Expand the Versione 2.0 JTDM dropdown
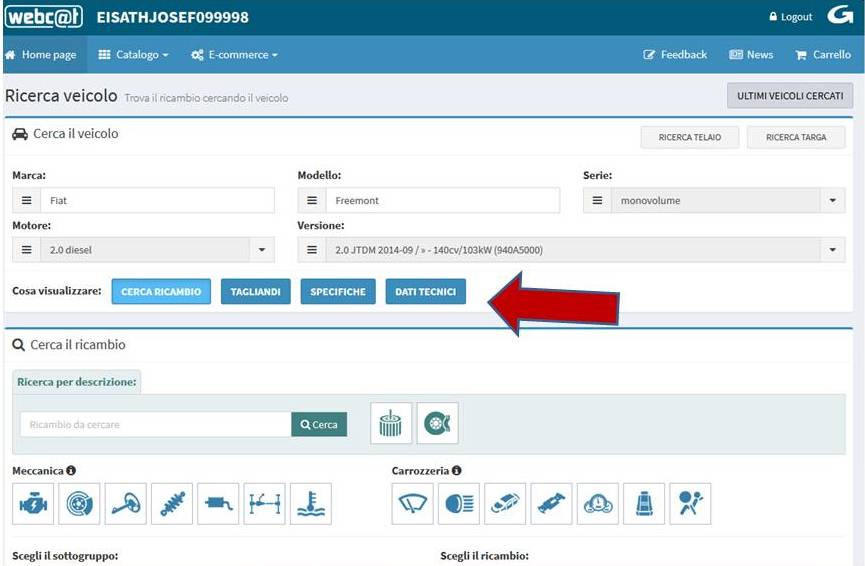 832,250
